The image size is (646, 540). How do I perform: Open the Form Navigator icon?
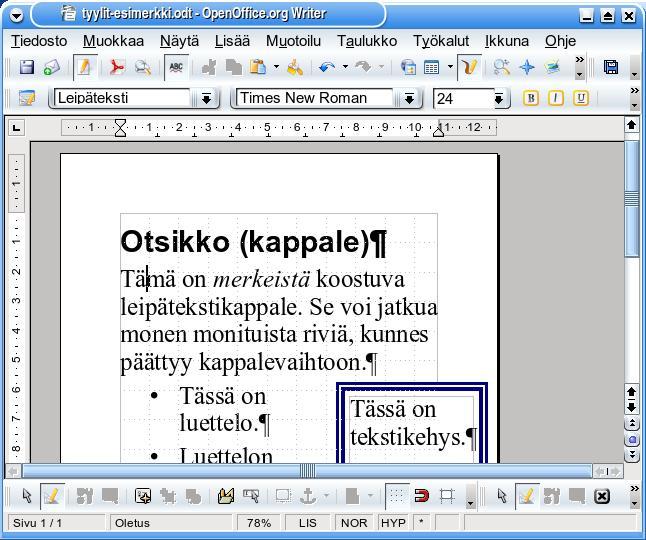tap(143, 496)
